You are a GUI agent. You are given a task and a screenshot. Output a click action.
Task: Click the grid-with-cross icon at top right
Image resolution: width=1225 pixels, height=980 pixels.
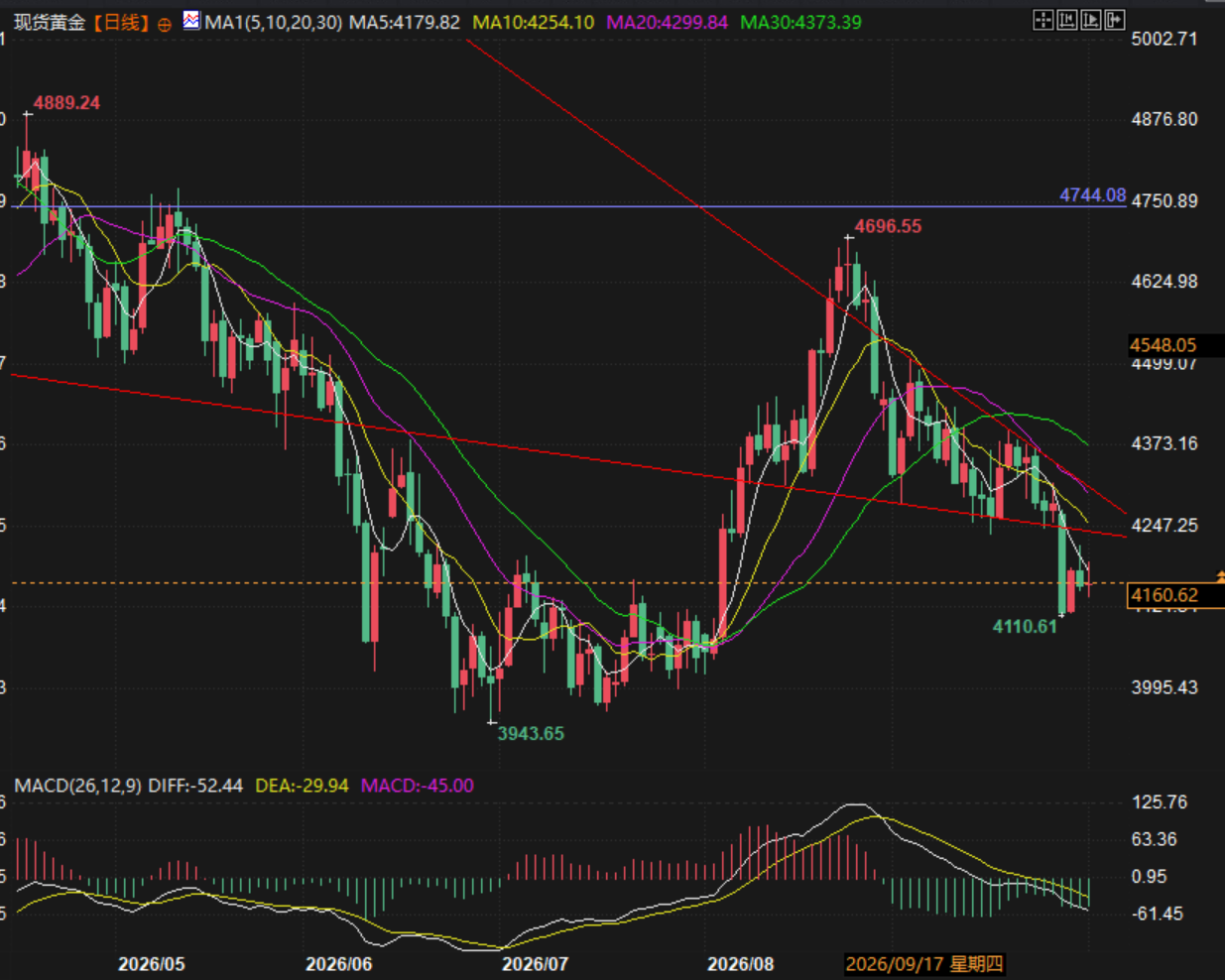coord(1043,20)
